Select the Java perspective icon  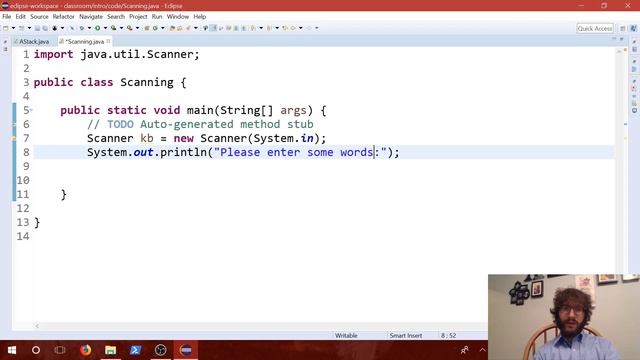click(633, 28)
